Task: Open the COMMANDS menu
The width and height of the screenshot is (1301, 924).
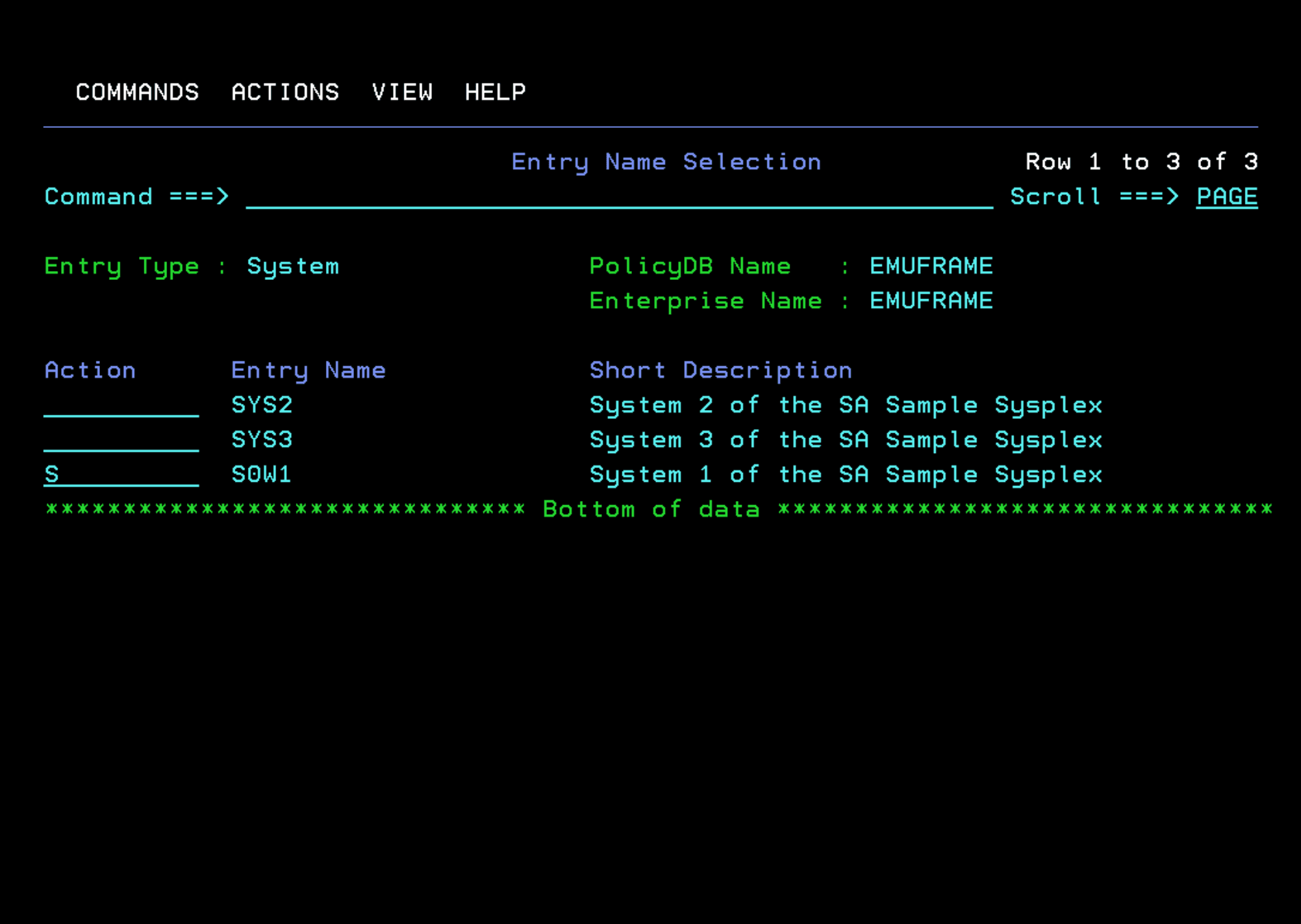Action: (137, 92)
